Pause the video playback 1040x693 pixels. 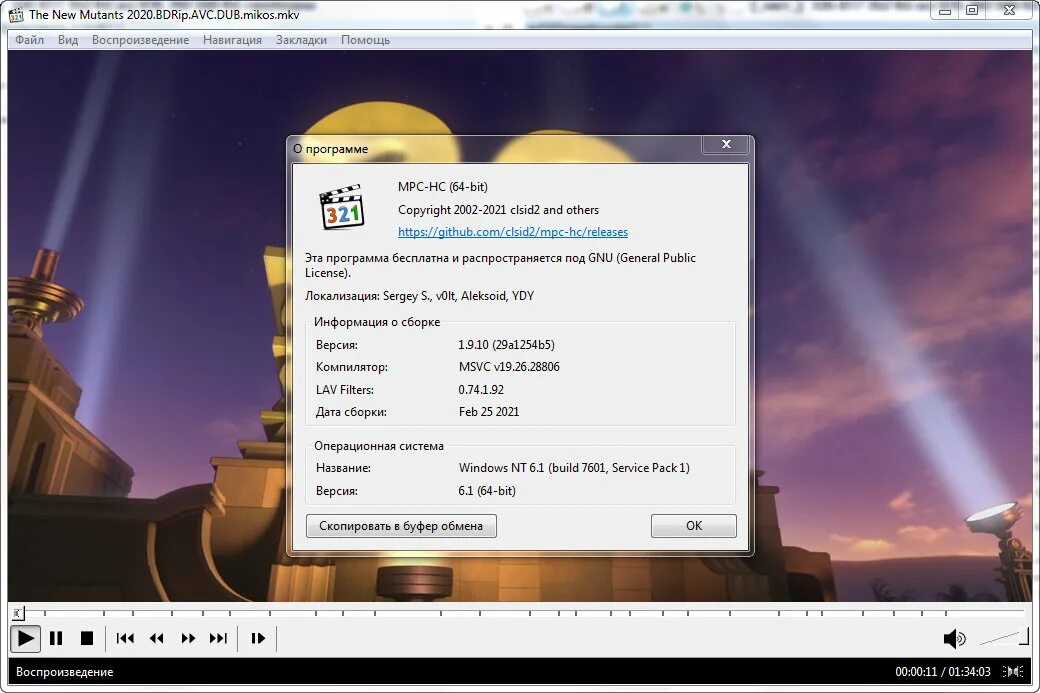coord(56,638)
